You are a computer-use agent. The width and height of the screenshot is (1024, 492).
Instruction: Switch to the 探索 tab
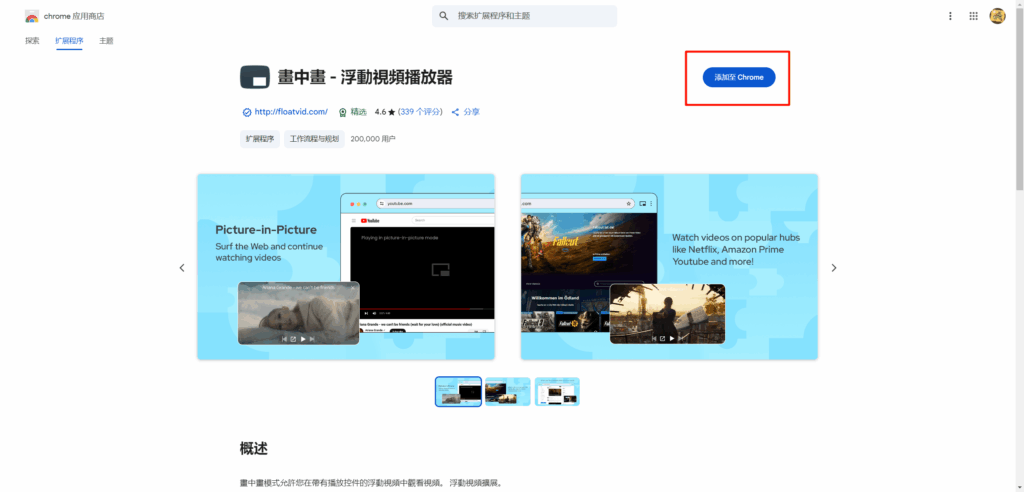pyautogui.click(x=32, y=41)
